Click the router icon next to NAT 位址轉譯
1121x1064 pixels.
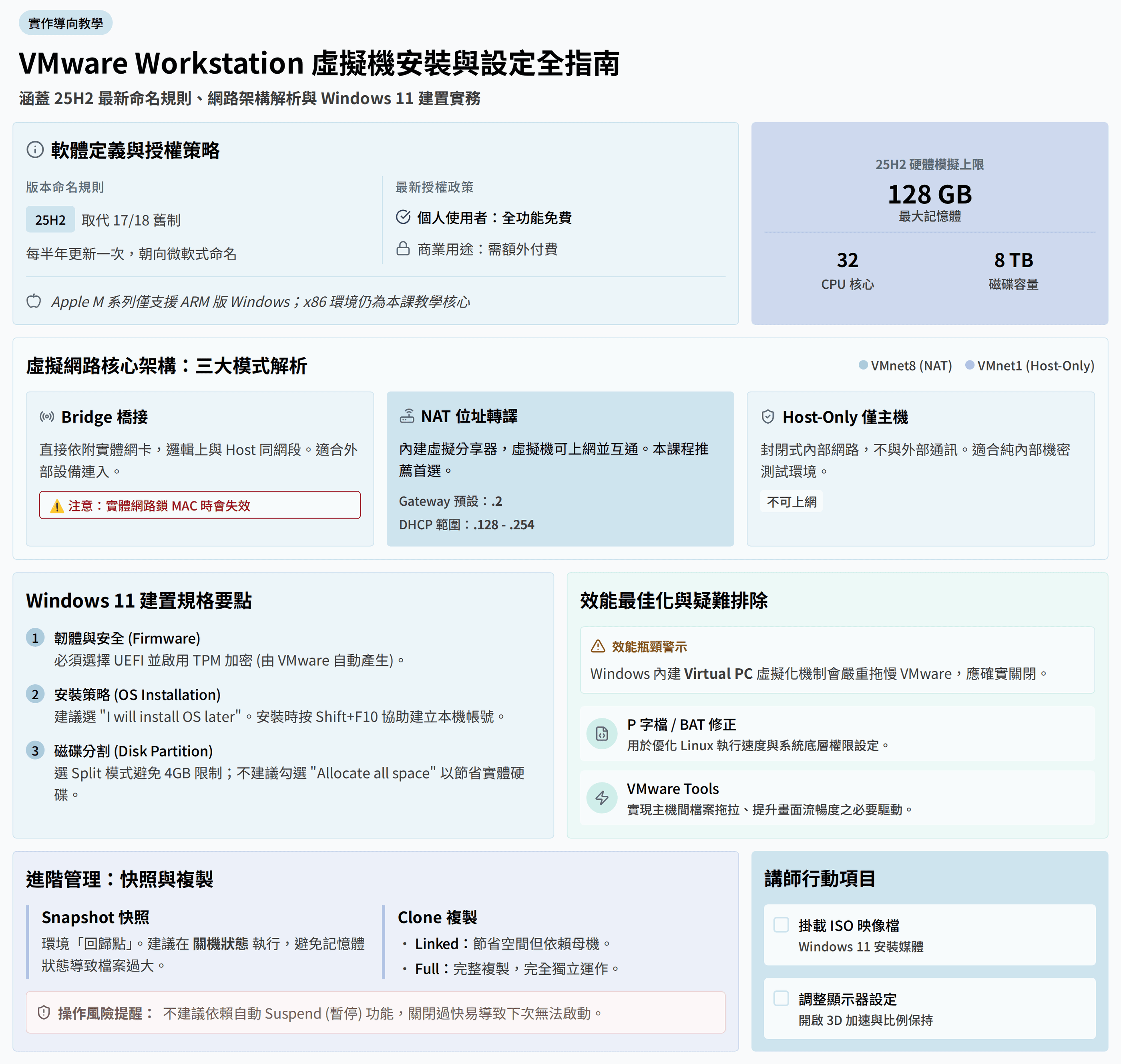[407, 416]
